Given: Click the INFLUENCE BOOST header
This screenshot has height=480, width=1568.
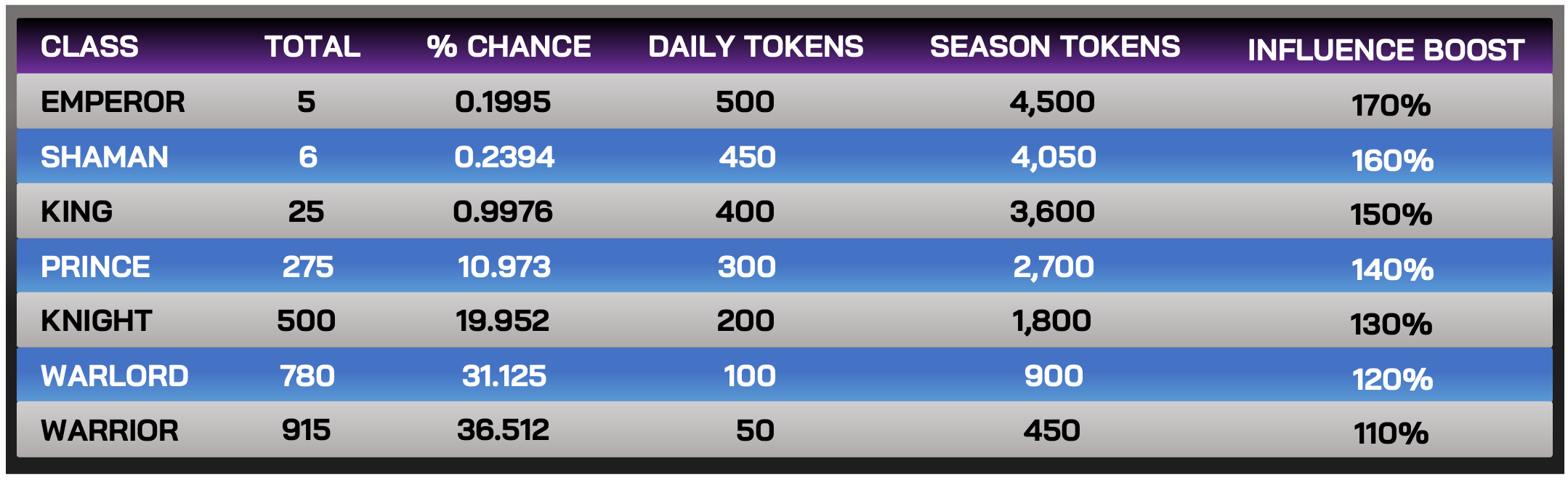Looking at the screenshot, I should [x=1386, y=51].
